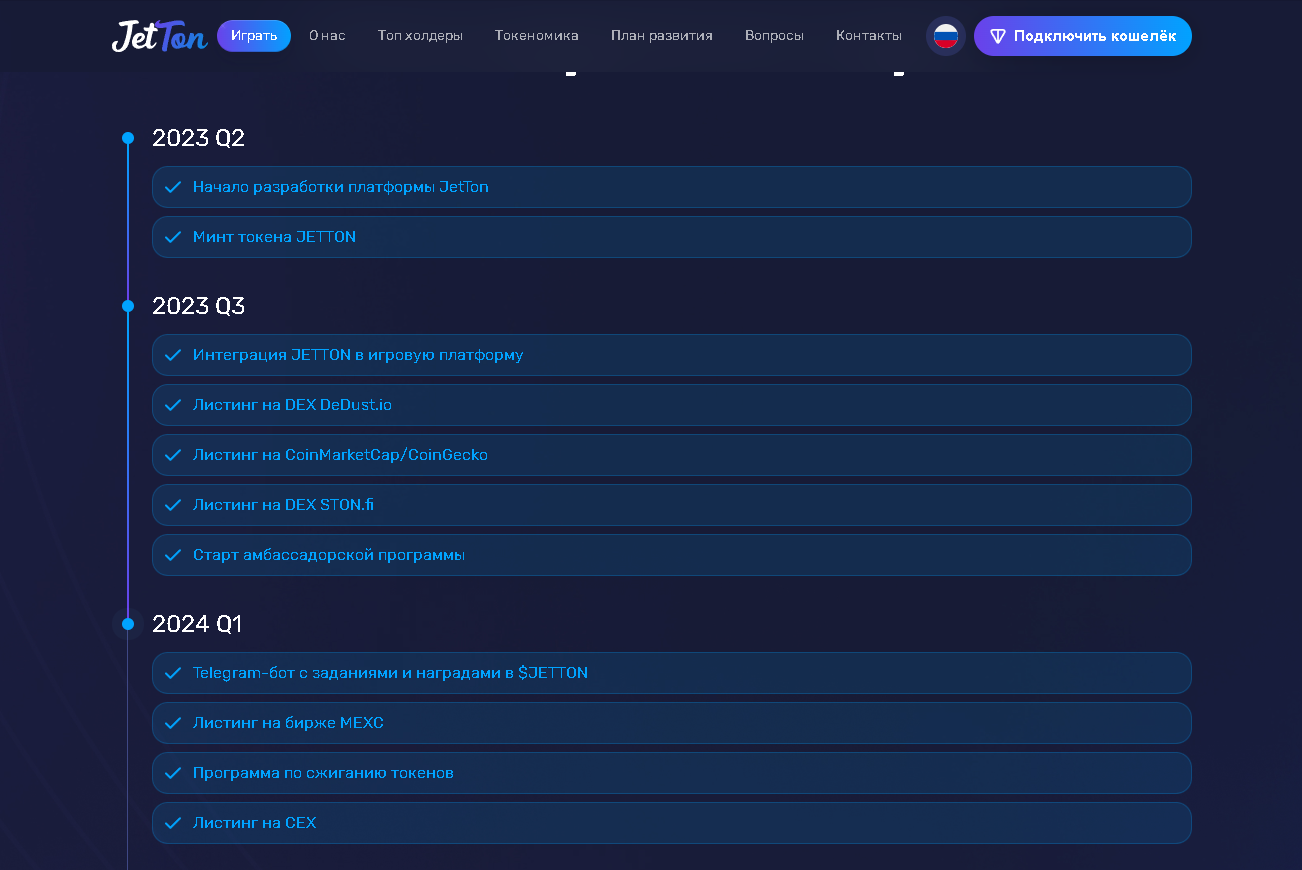The image size is (1302, 870).
Task: Click the "2023 Q3" heading
Action: point(198,306)
